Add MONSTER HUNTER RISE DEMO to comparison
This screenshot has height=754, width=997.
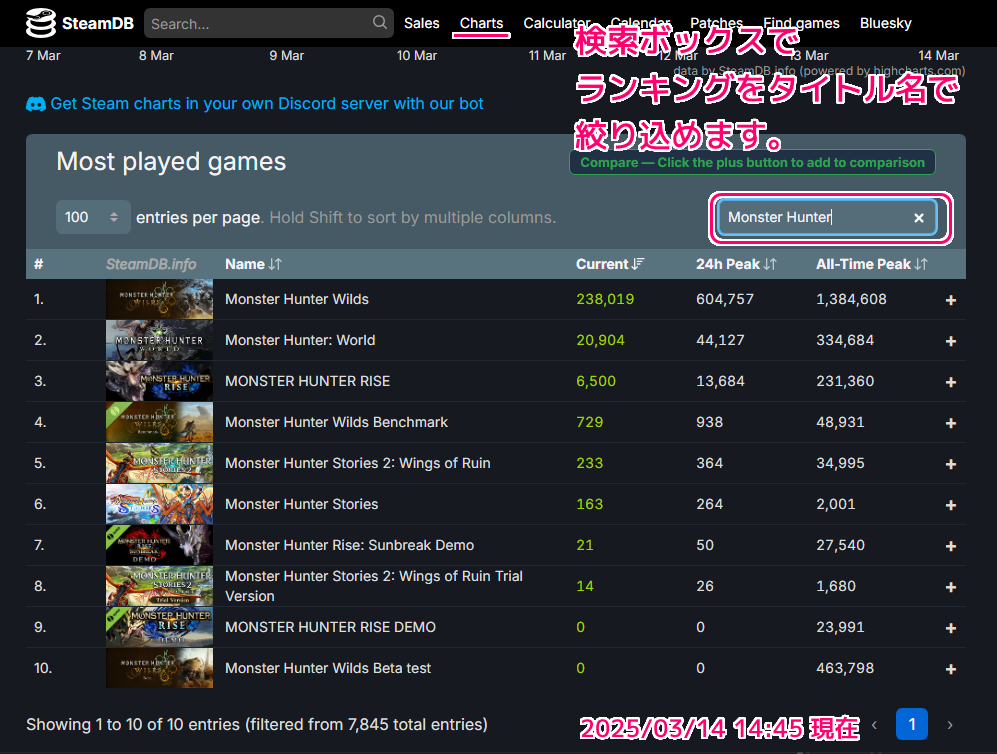(951, 628)
